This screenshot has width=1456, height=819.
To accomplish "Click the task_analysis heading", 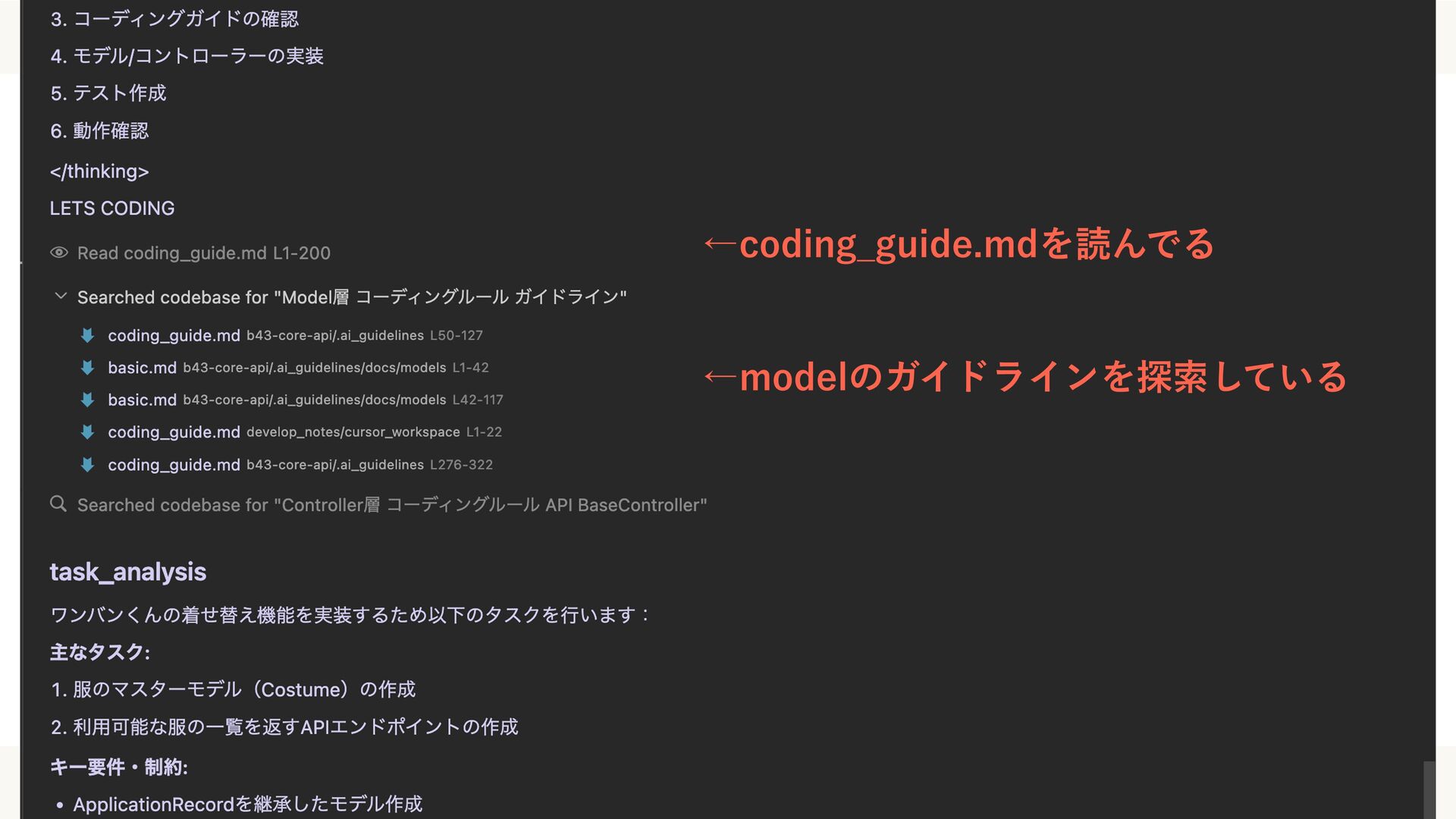I will point(127,572).
